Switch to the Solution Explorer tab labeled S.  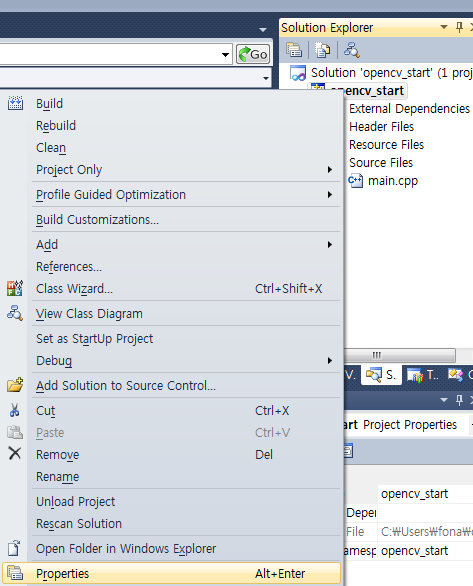click(x=381, y=374)
